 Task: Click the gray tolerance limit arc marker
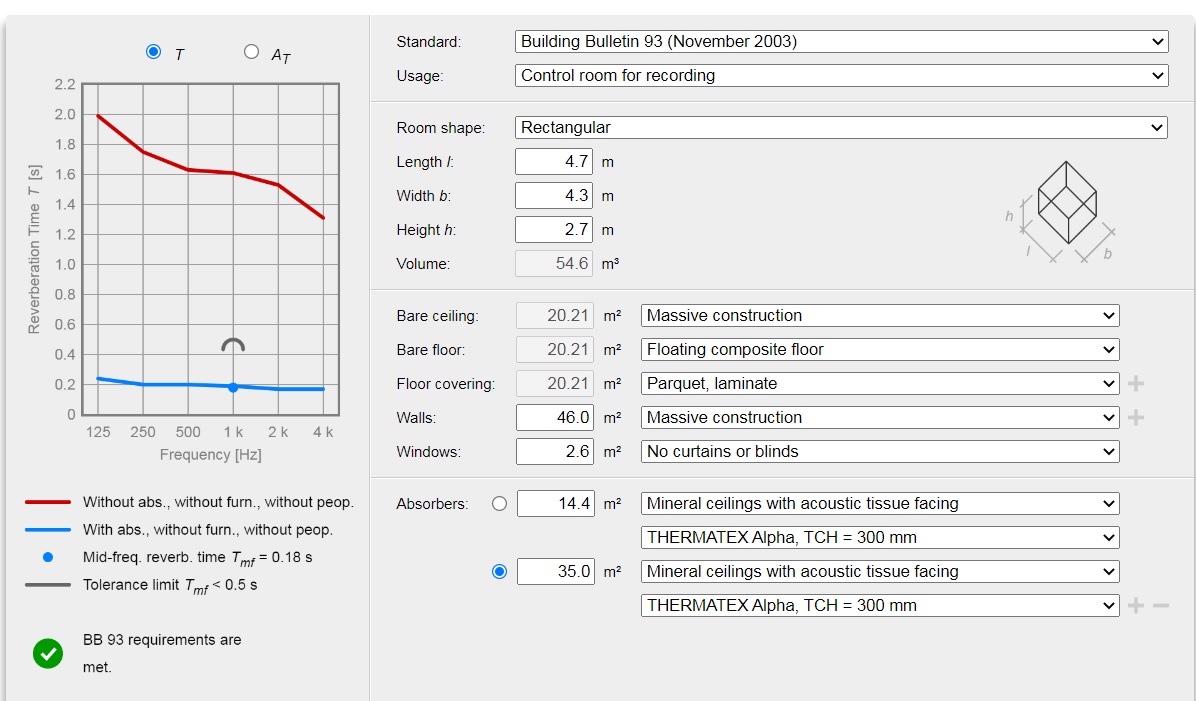pos(233,345)
